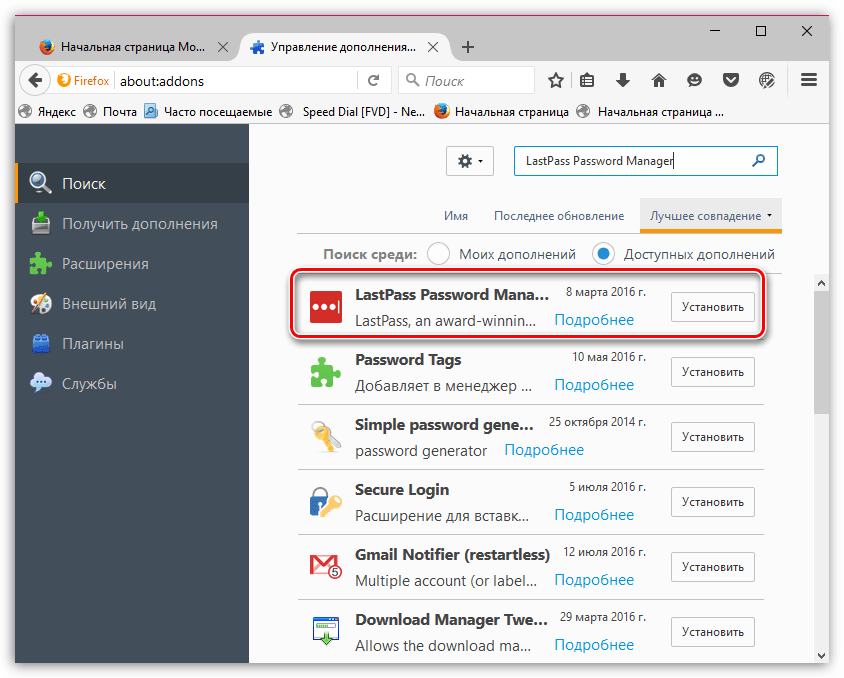
Task: Click the Gmail Notifier envelope icon
Action: tap(326, 566)
